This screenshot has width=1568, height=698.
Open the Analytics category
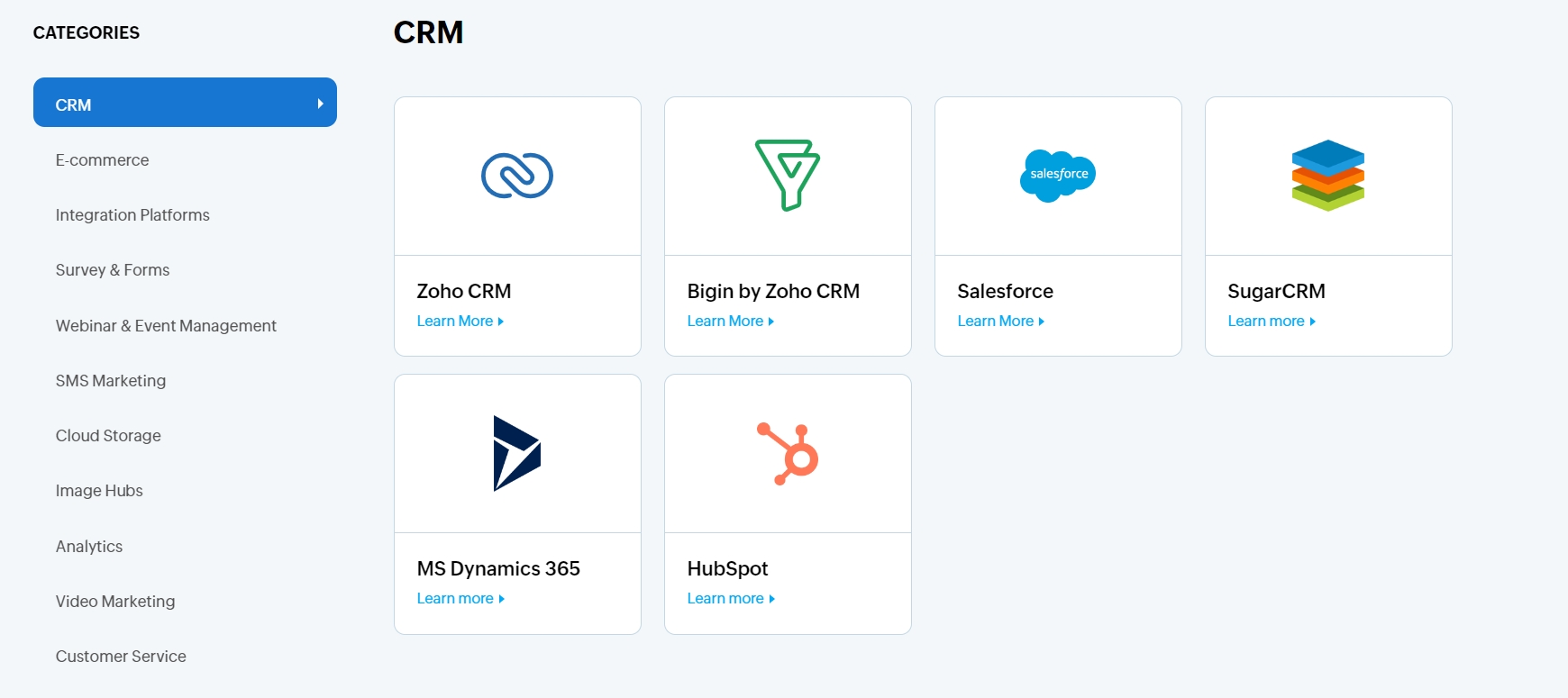(x=89, y=547)
